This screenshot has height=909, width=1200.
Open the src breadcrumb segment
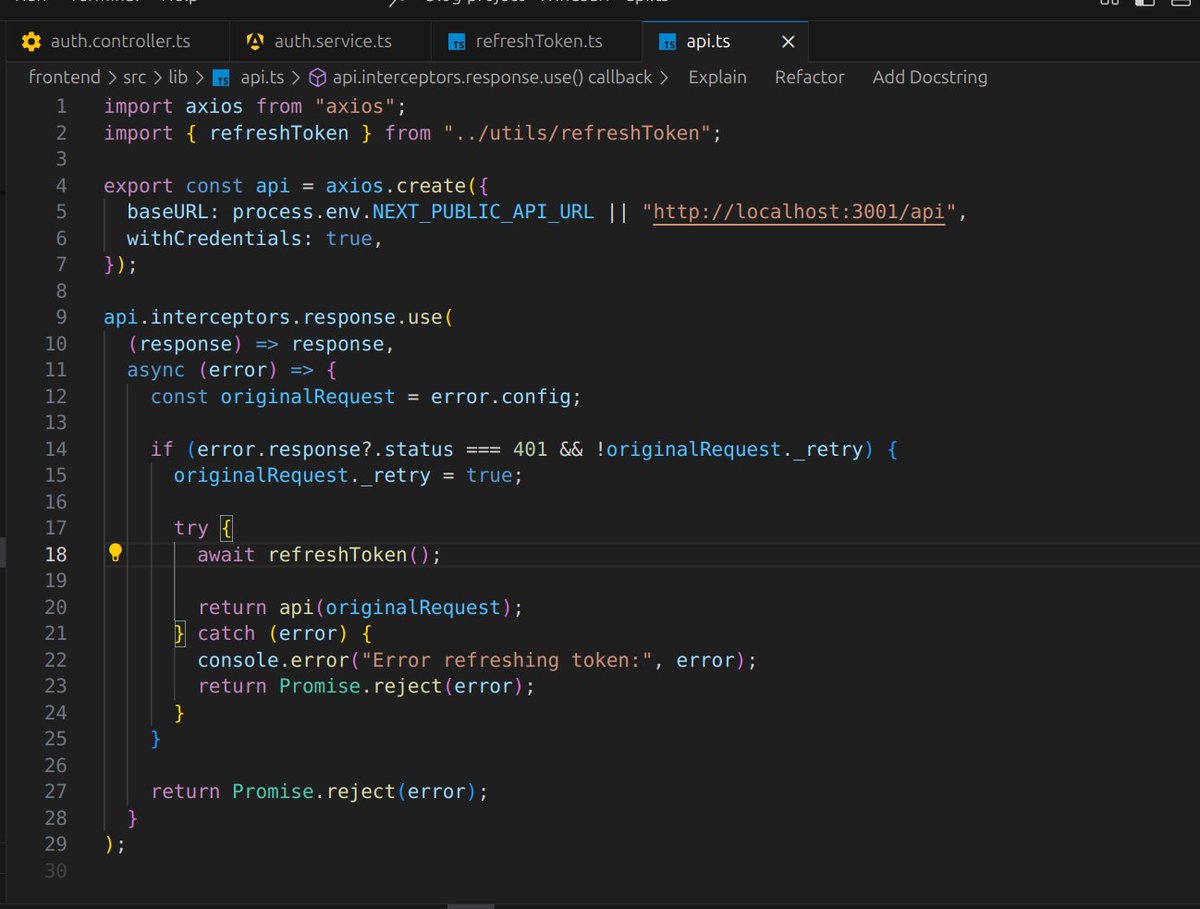pyautogui.click(x=134, y=77)
